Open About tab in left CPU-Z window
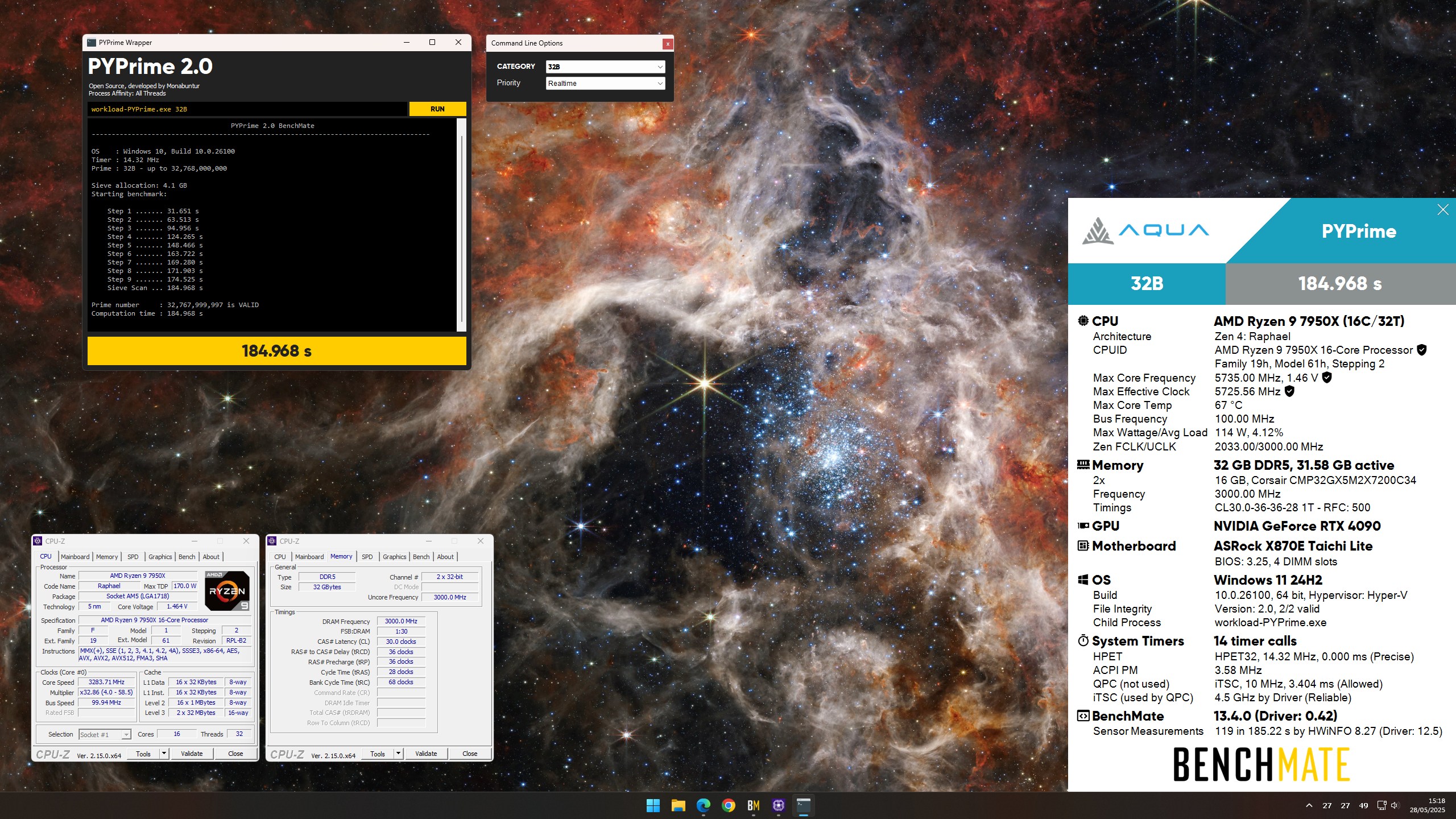 click(211, 557)
